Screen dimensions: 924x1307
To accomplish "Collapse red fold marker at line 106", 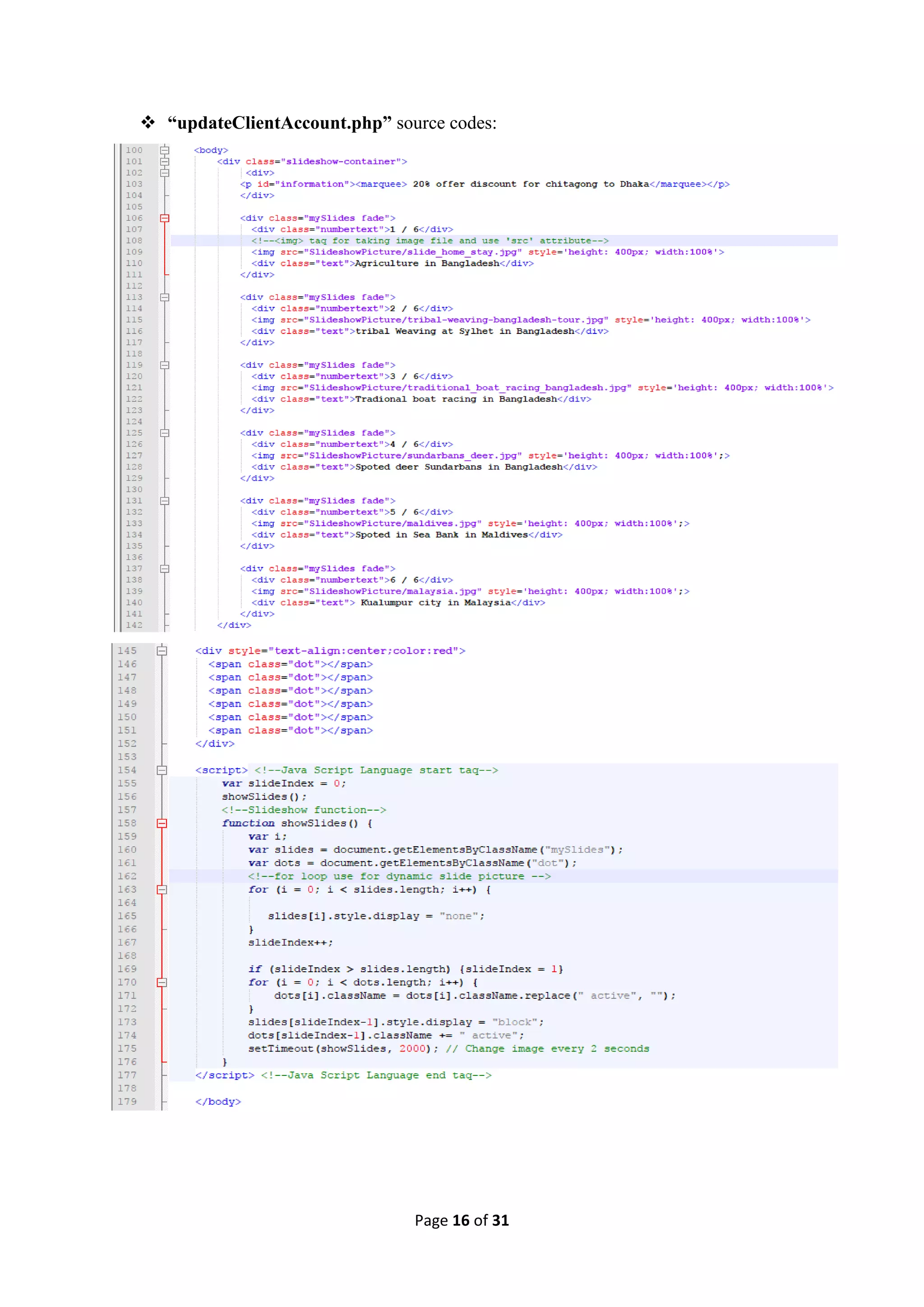I will tap(164, 218).
